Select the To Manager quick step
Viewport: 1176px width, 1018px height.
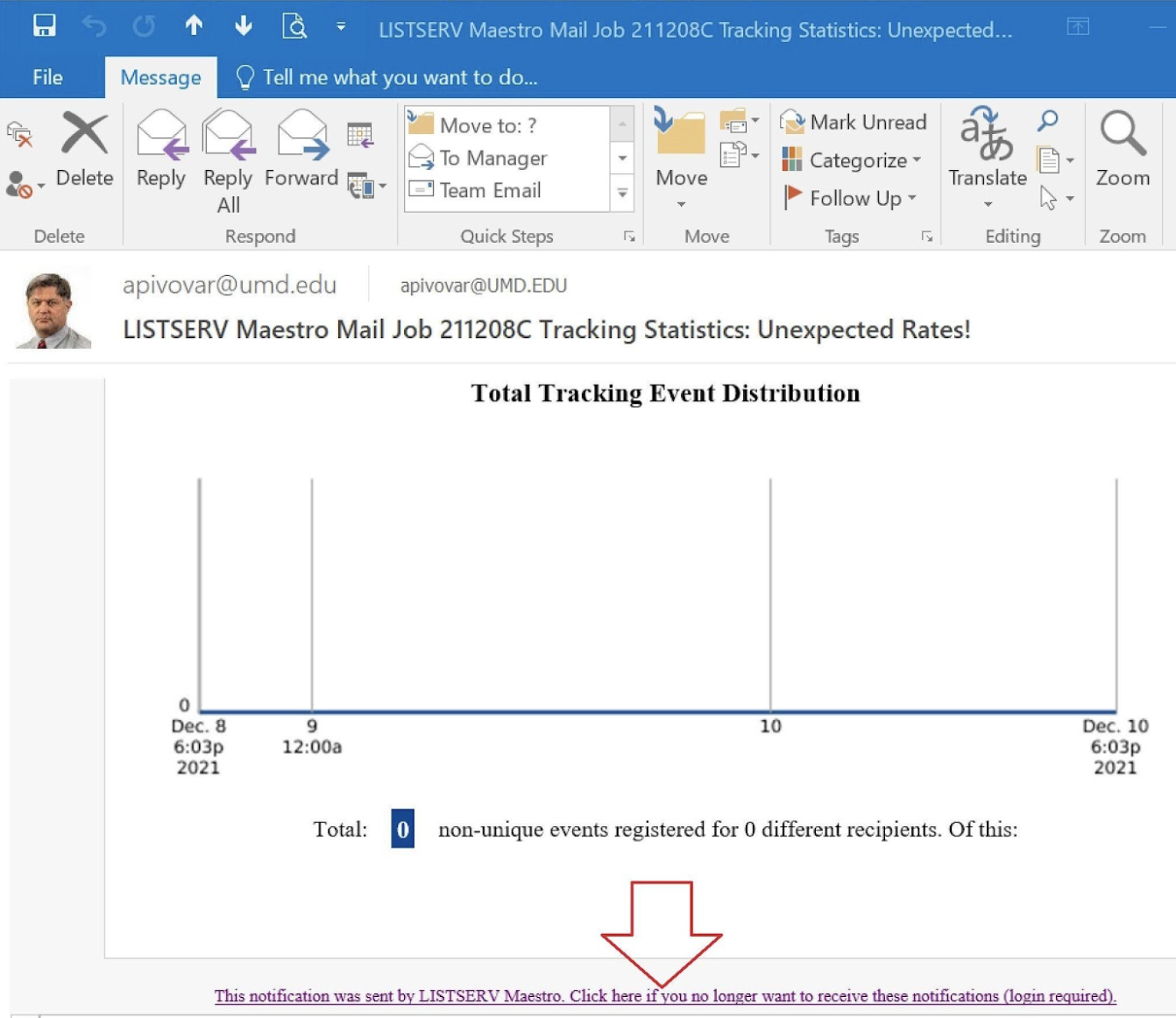(507, 158)
